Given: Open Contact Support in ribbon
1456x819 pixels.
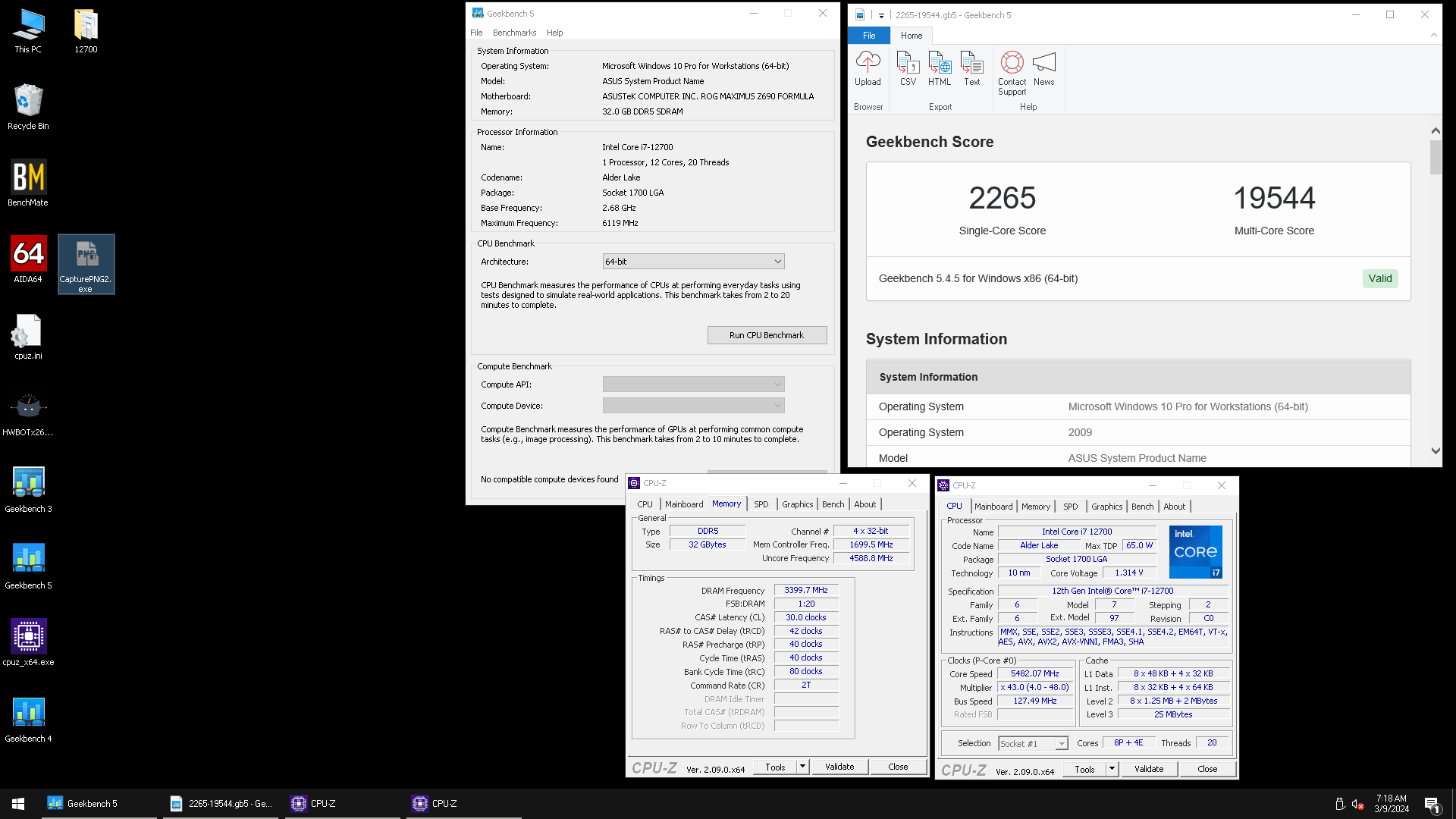Looking at the screenshot, I should 1012,74.
